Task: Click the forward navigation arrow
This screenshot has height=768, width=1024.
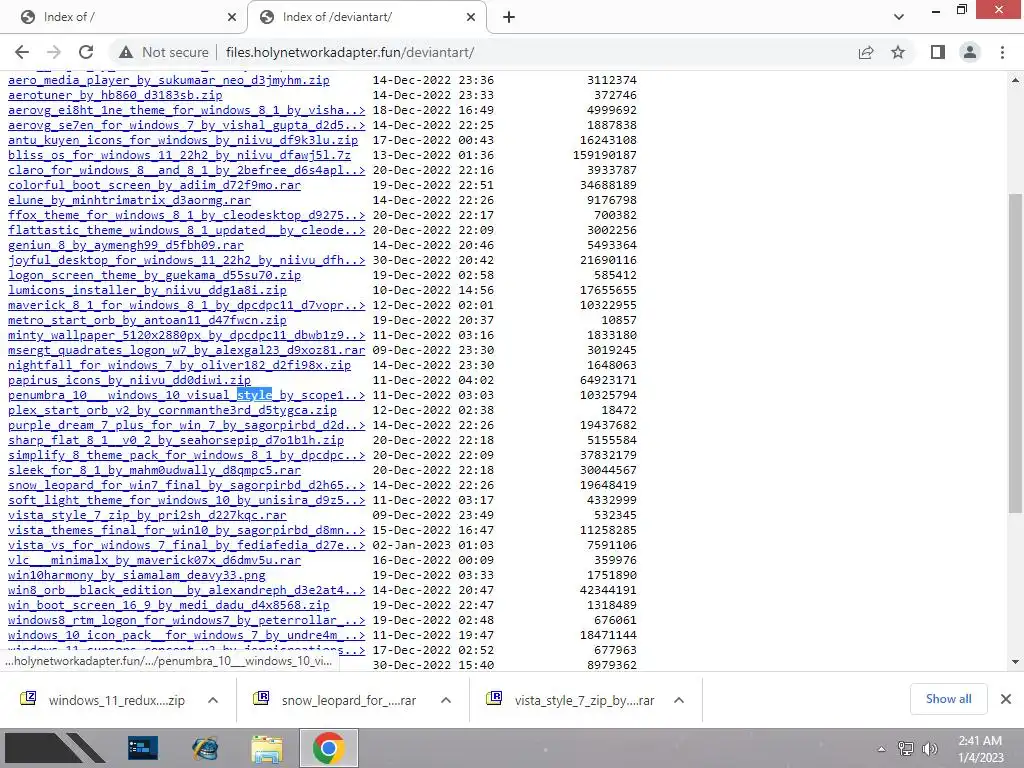Action: (x=54, y=52)
